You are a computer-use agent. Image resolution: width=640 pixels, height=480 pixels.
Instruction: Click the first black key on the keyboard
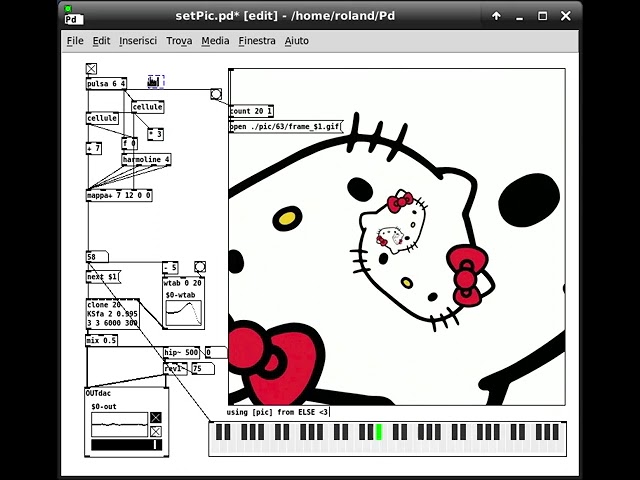[x=219, y=432]
